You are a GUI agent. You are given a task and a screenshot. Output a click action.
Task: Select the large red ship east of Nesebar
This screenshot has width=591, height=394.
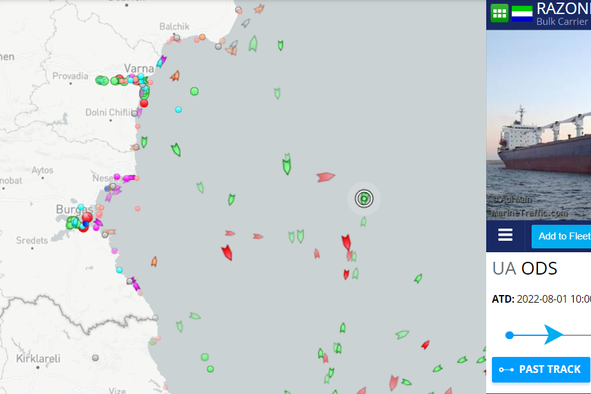tap(326, 176)
